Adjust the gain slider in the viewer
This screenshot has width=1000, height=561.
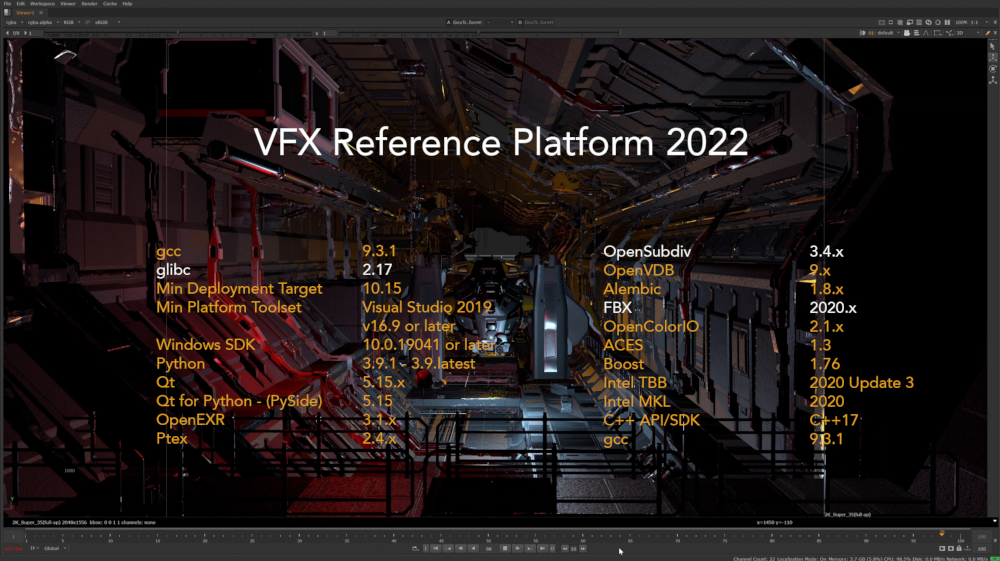179,33
